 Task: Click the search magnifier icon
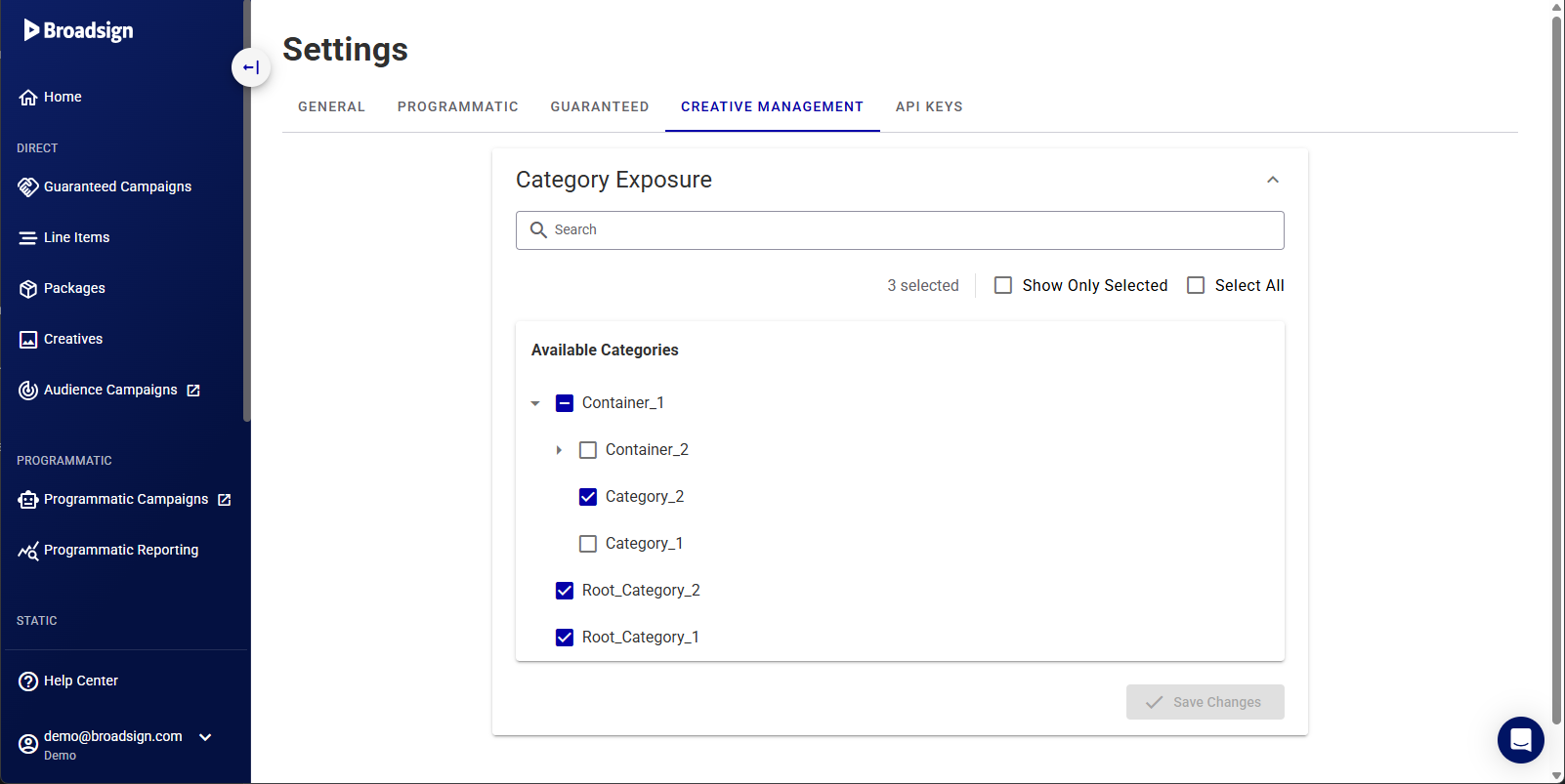[x=538, y=229]
